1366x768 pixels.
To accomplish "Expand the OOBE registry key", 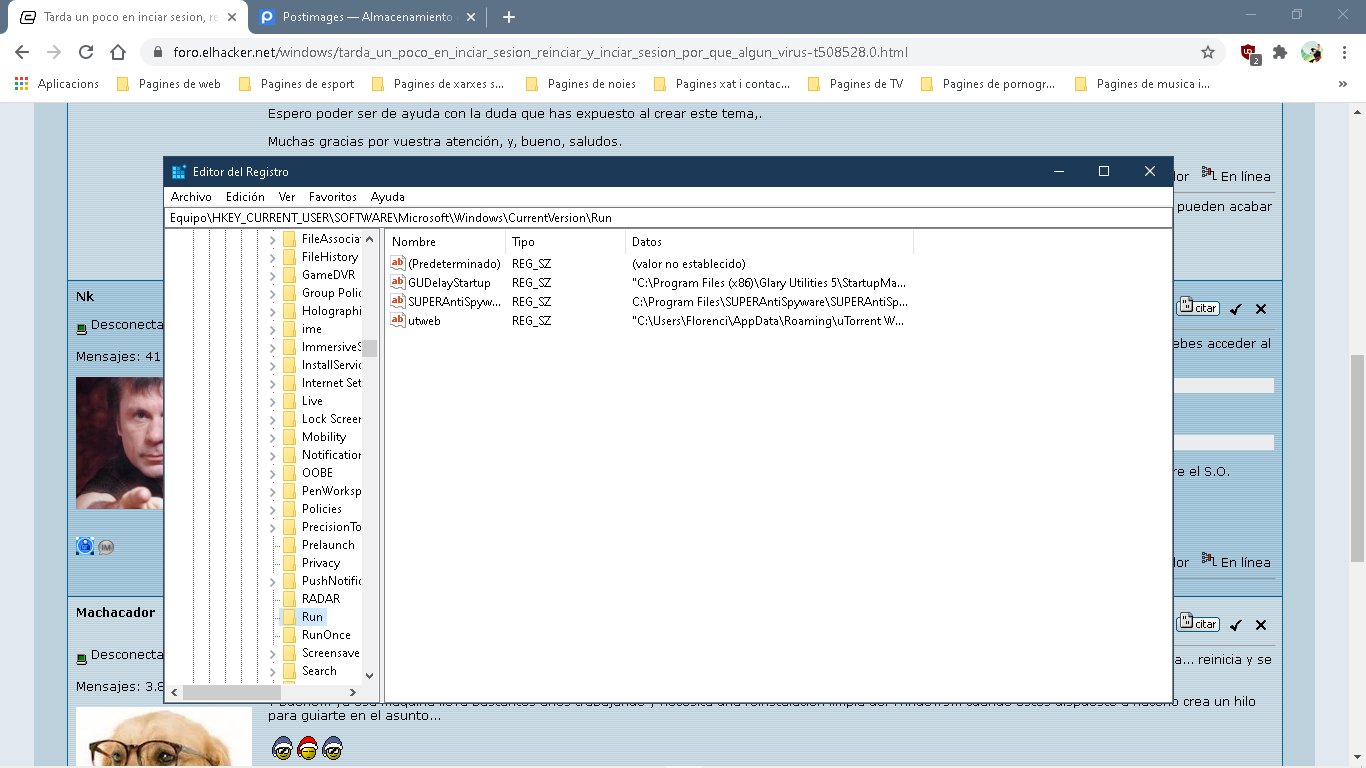I will 273,473.
